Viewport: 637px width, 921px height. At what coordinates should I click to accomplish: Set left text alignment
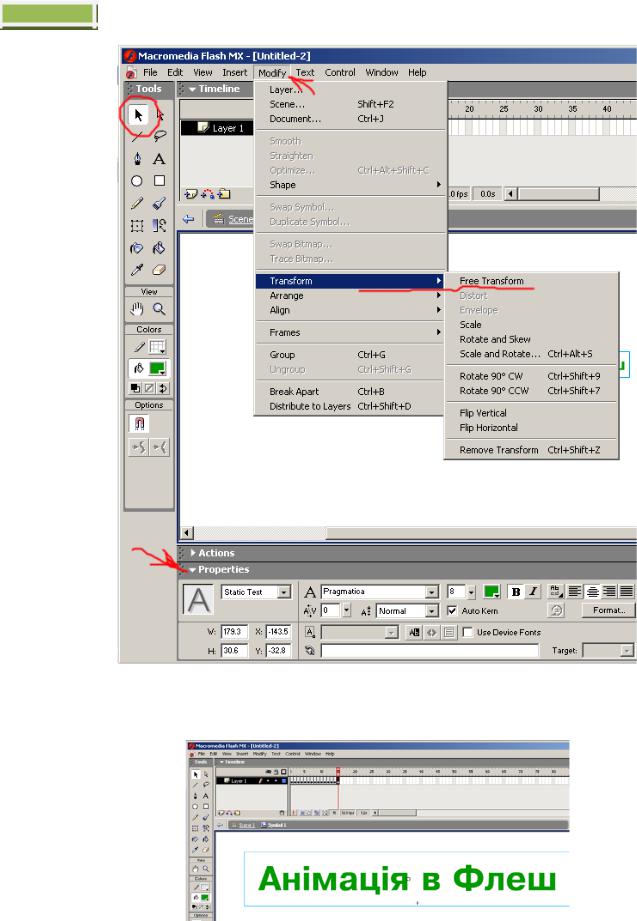[x=575, y=591]
